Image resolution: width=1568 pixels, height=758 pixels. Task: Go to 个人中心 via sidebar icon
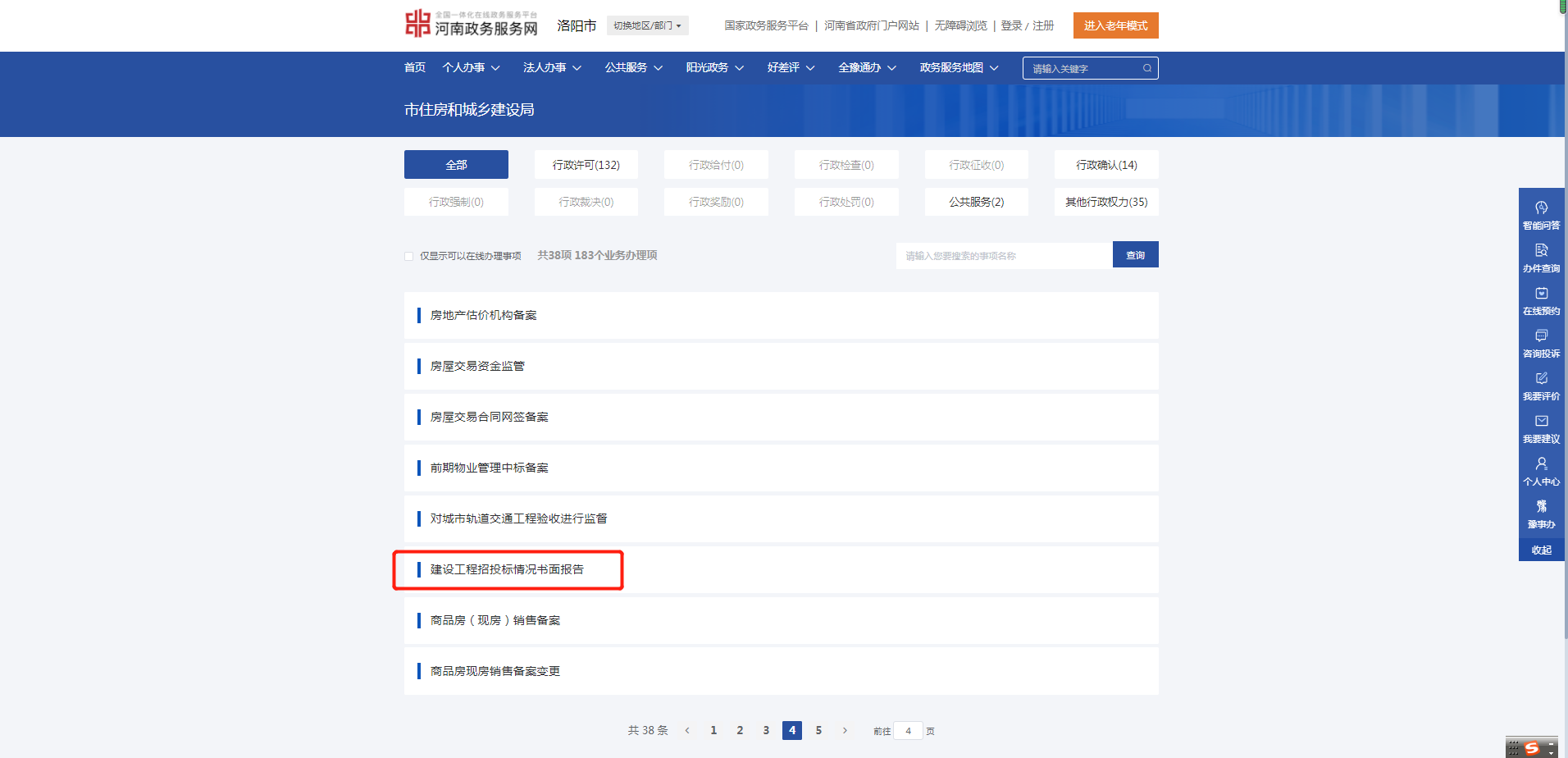(x=1541, y=464)
